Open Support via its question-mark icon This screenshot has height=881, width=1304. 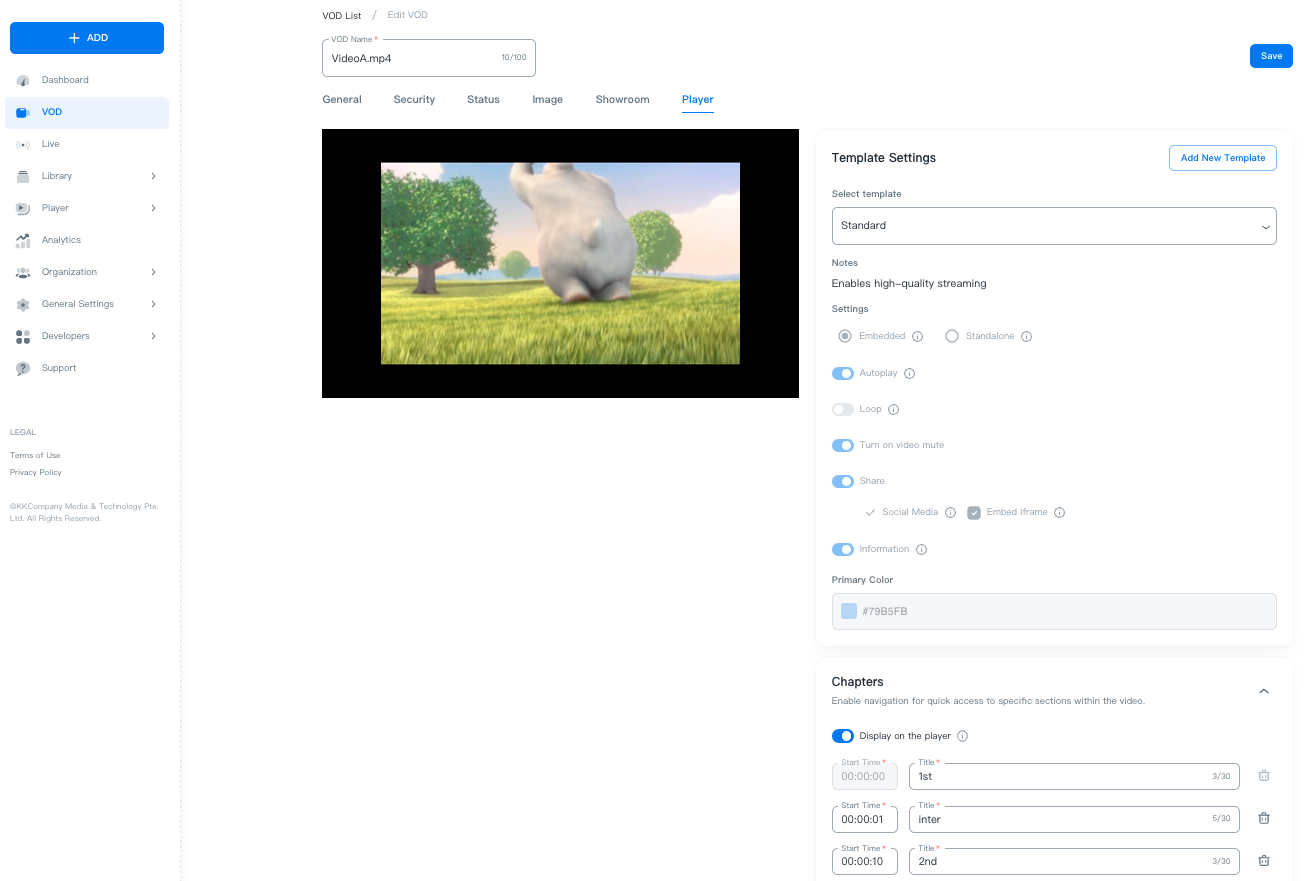click(x=23, y=368)
